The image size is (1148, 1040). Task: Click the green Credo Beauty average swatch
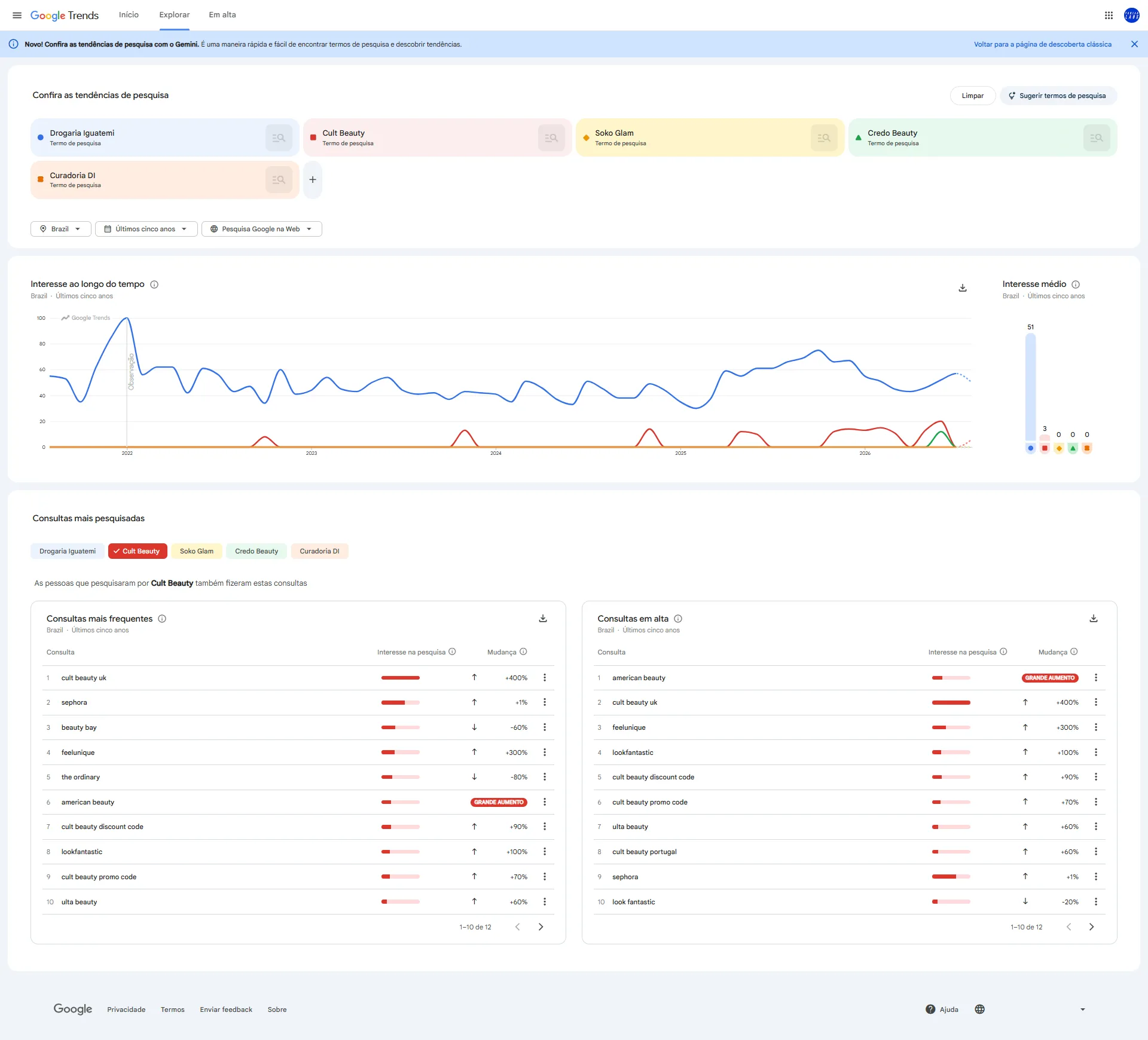tap(1073, 448)
